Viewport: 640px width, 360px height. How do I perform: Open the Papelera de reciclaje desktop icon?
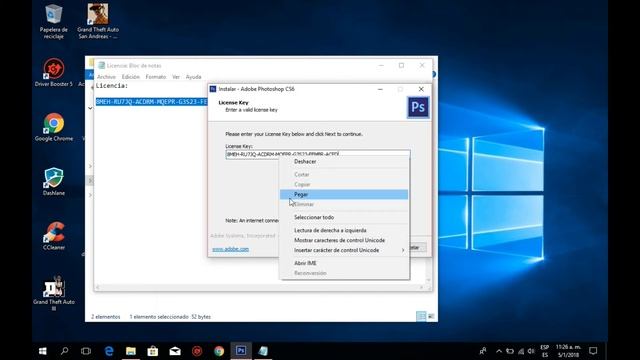[53, 21]
